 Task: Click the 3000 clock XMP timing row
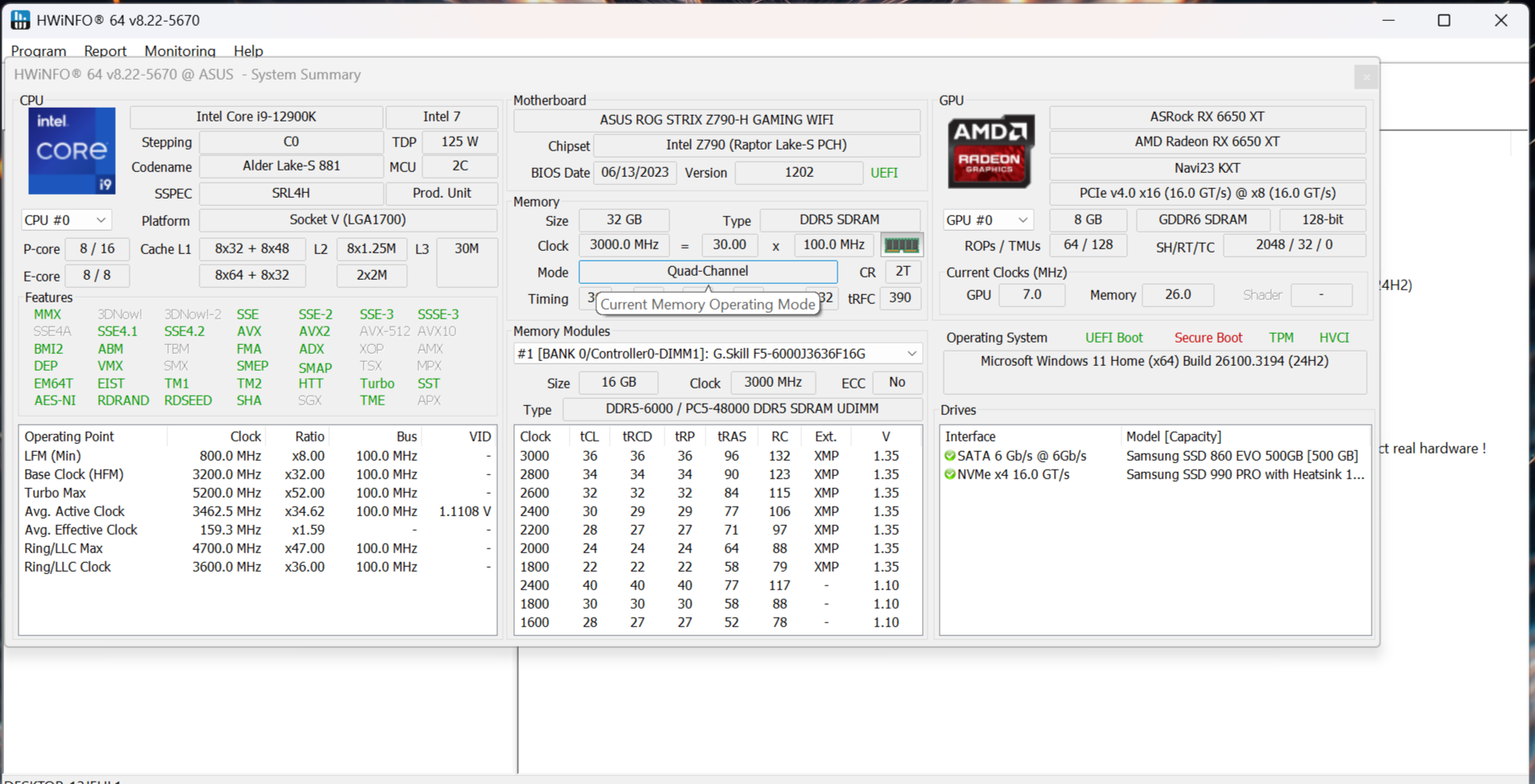(x=718, y=456)
